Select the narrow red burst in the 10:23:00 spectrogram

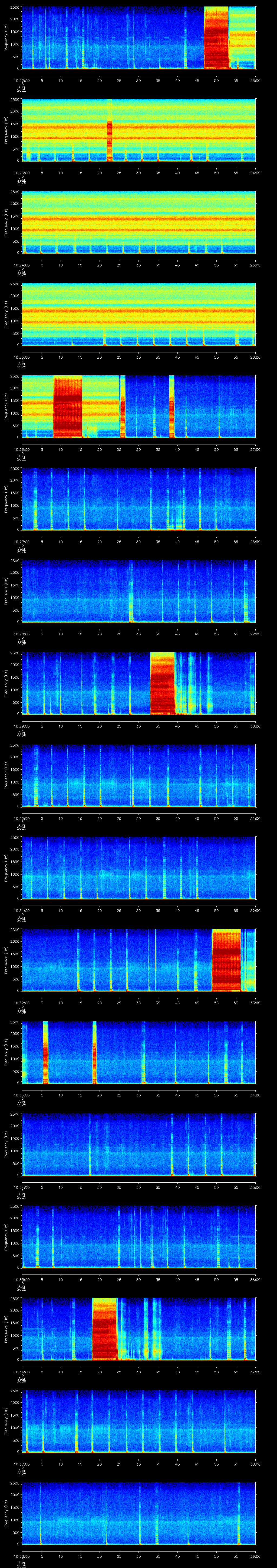click(110, 140)
